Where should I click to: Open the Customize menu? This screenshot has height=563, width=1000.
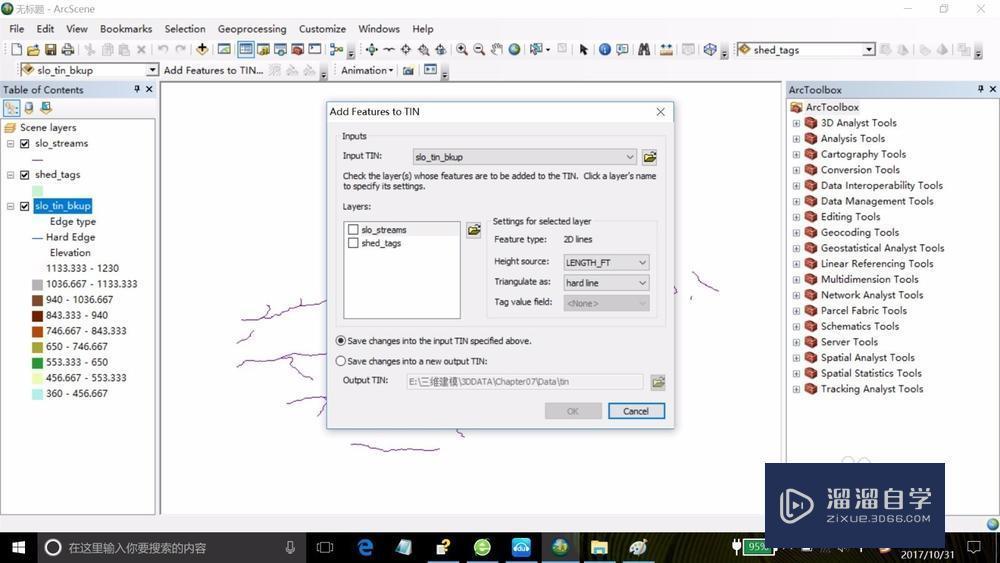point(322,29)
